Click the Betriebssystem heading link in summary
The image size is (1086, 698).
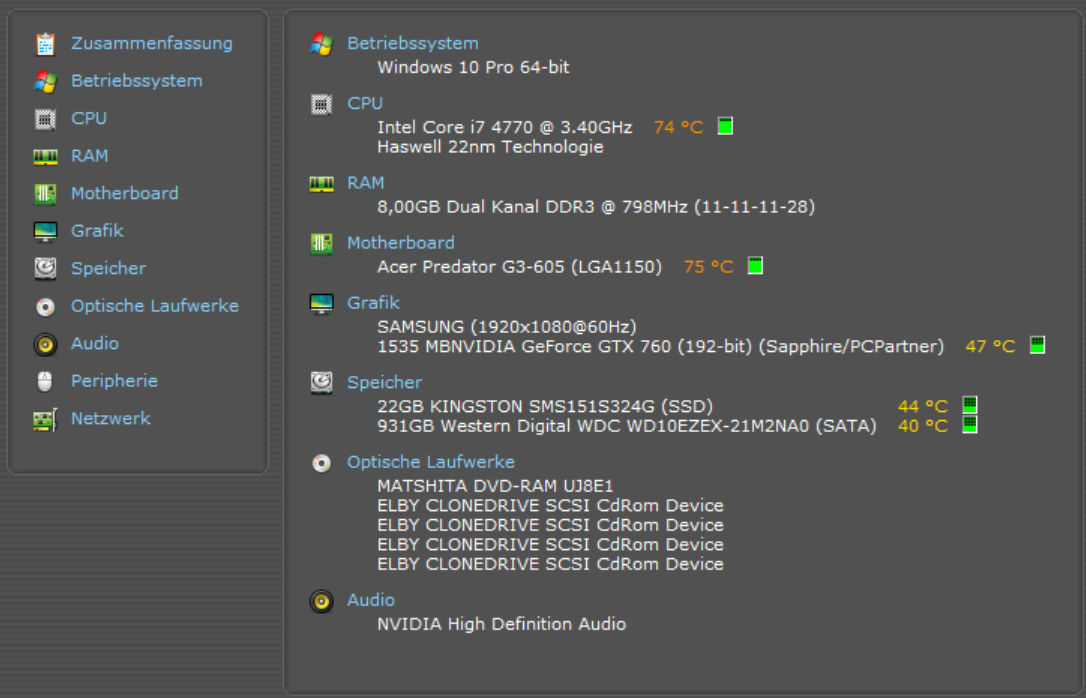(x=413, y=44)
